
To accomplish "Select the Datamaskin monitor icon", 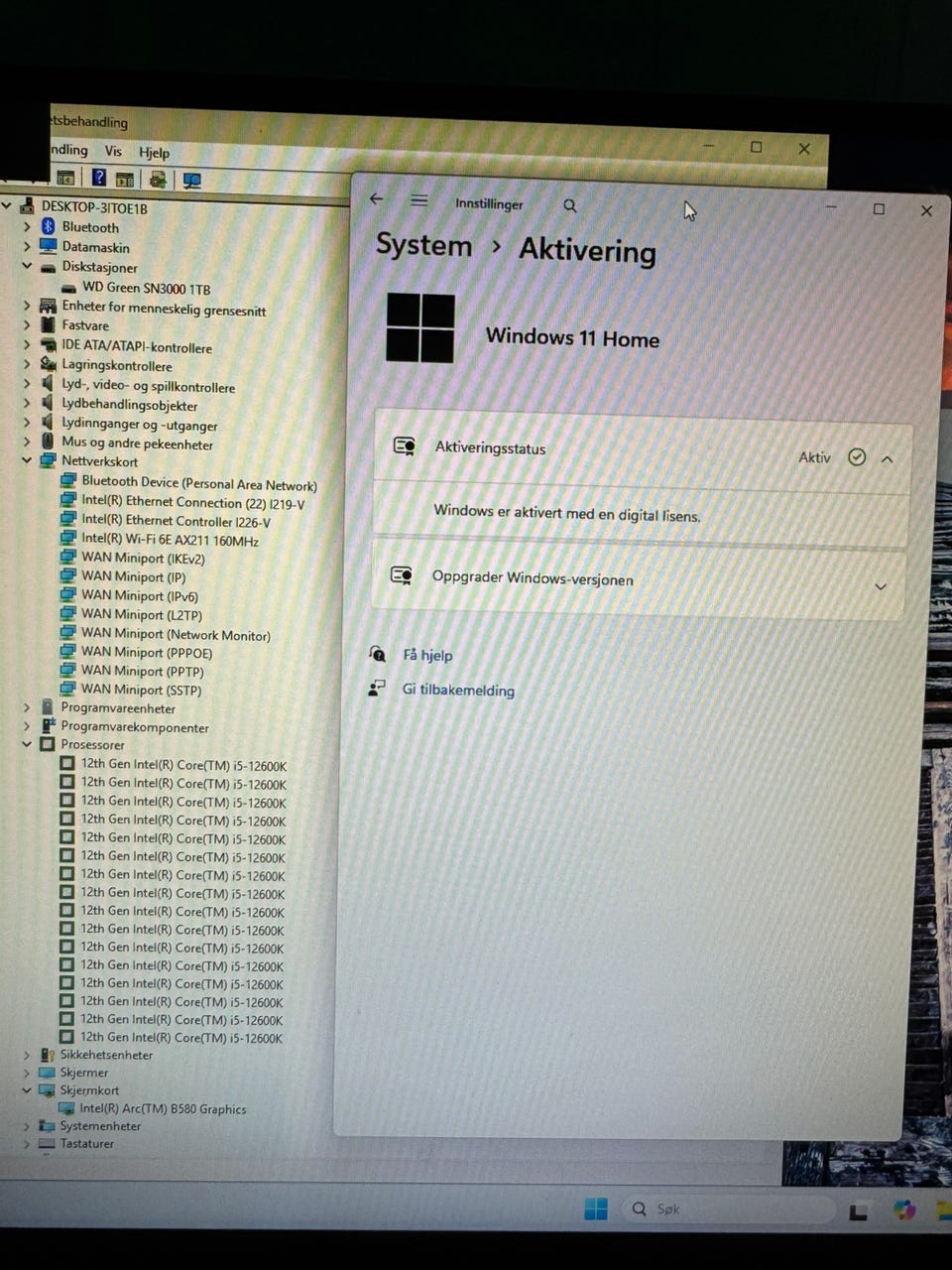I will [x=48, y=246].
